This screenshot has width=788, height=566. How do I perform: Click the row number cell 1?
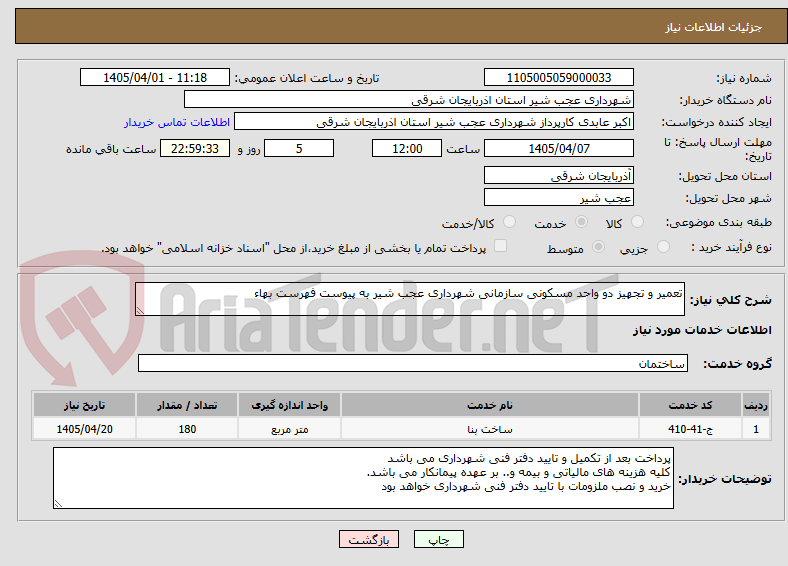click(x=756, y=429)
